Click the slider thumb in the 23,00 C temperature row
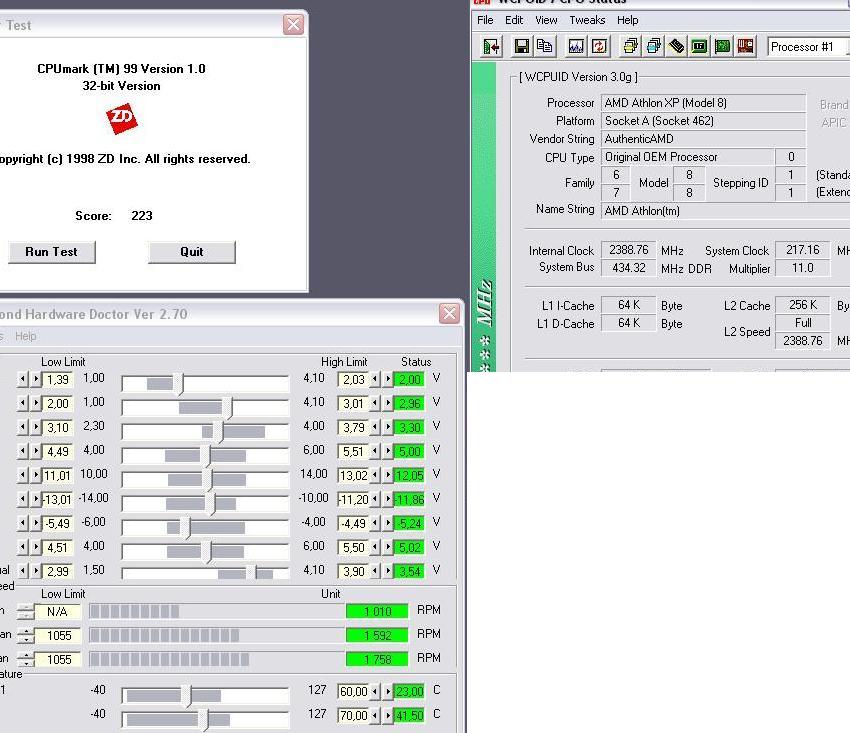 186,695
